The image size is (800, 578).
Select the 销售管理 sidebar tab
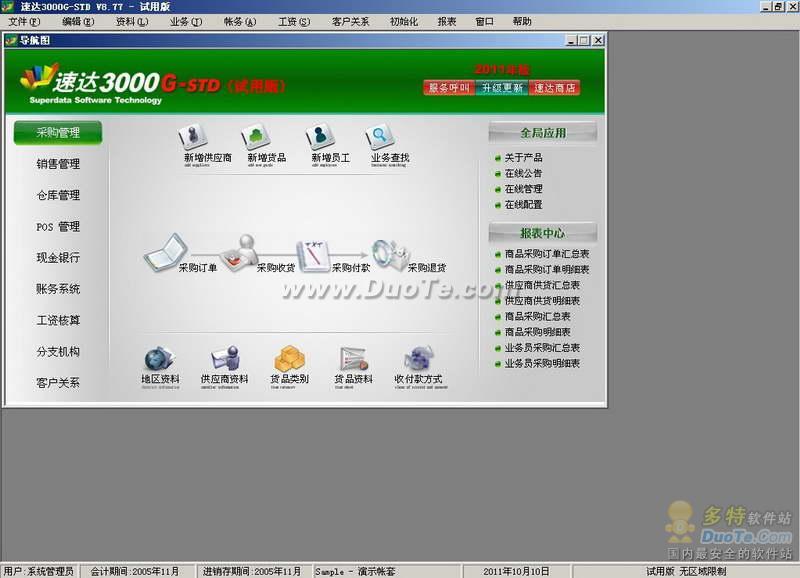pyautogui.click(x=58, y=164)
